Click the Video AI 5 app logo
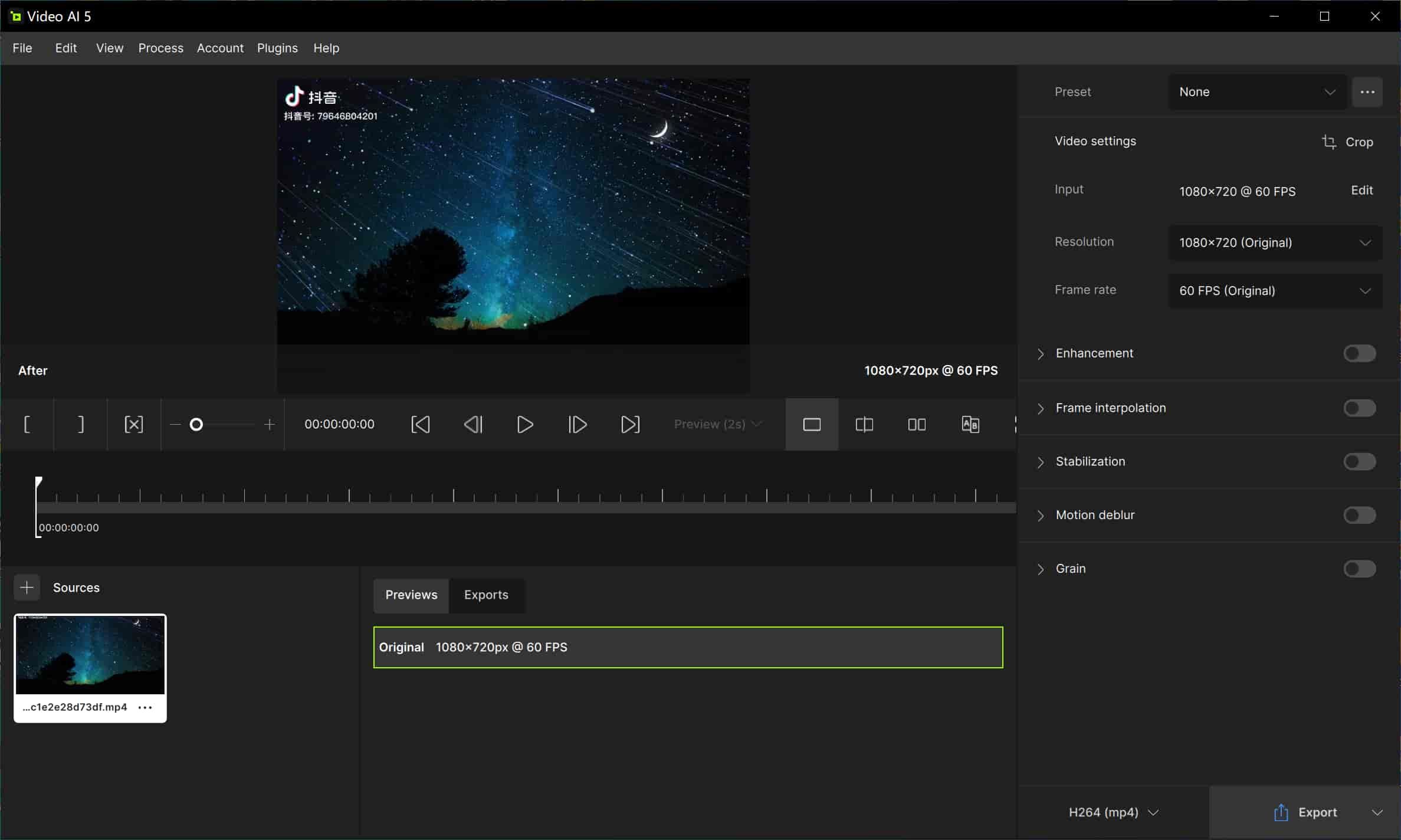The image size is (1401, 840). [15, 16]
